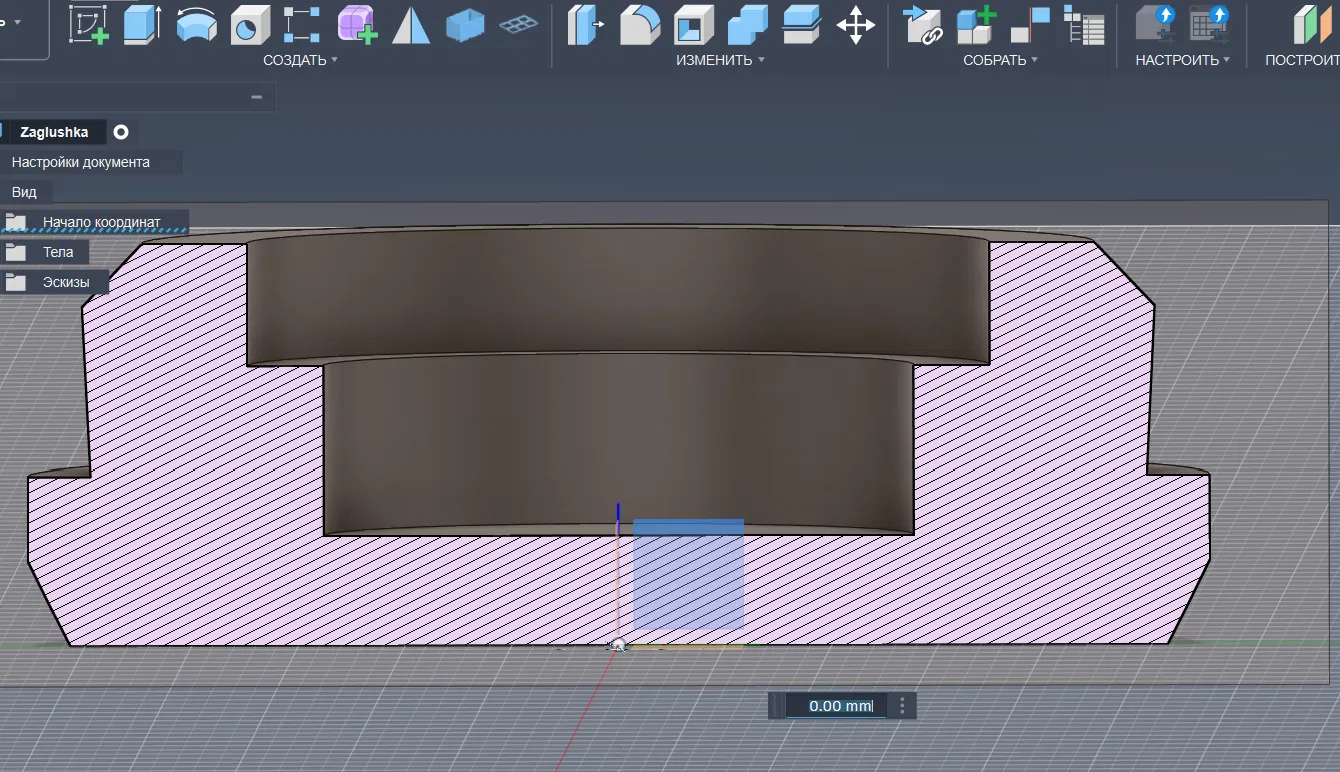Image resolution: width=1340 pixels, height=772 pixels.
Task: Toggle the radio button next to Zaglushka
Action: [x=121, y=132]
